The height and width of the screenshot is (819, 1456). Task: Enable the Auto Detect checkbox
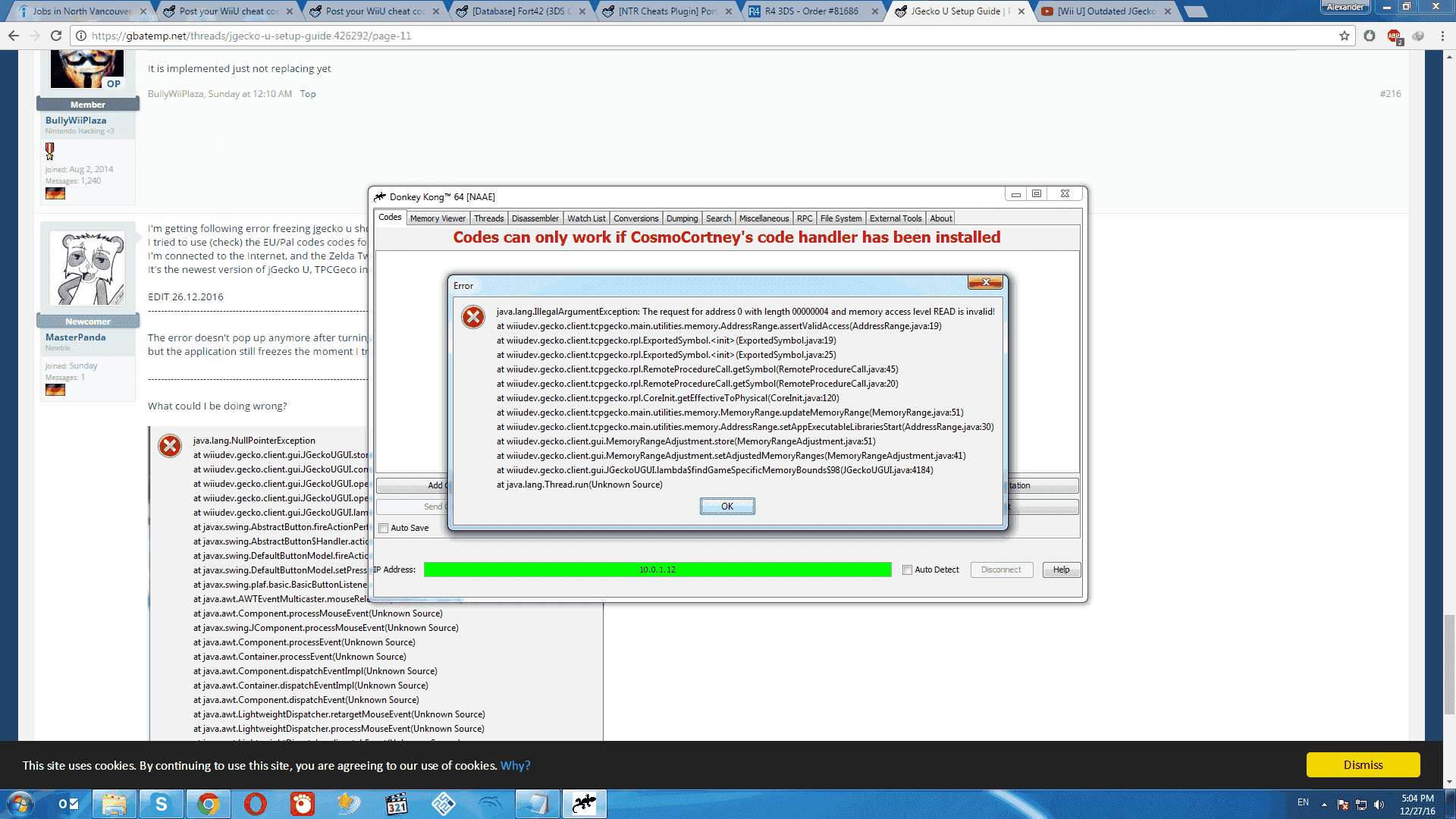[907, 570]
